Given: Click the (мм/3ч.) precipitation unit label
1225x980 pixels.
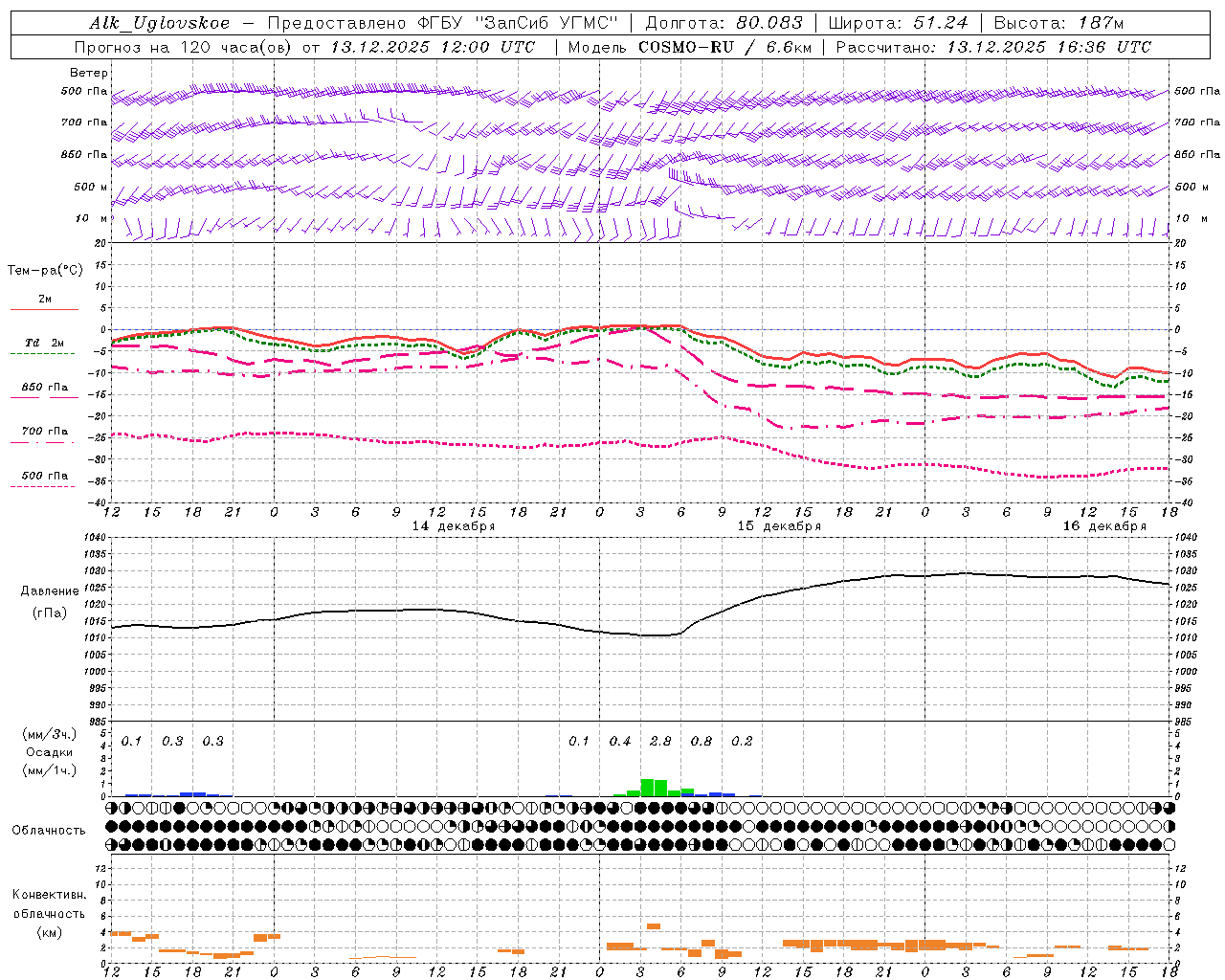Looking at the screenshot, I should tap(48, 734).
